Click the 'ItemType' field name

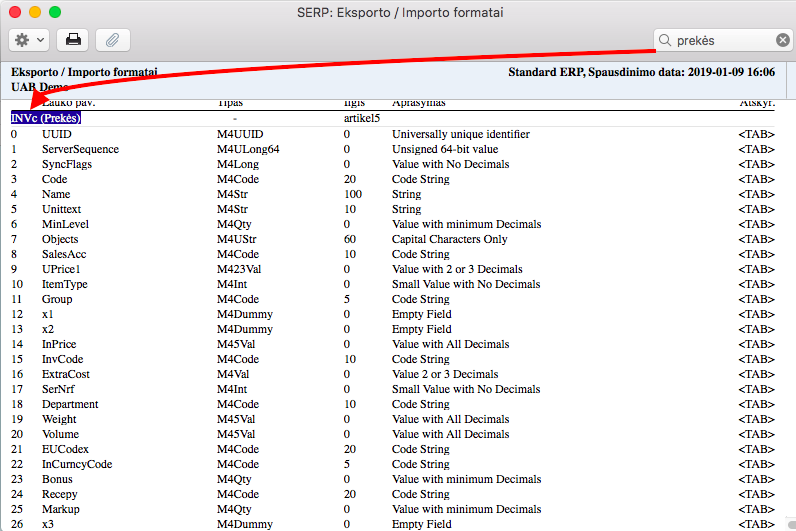(64, 284)
